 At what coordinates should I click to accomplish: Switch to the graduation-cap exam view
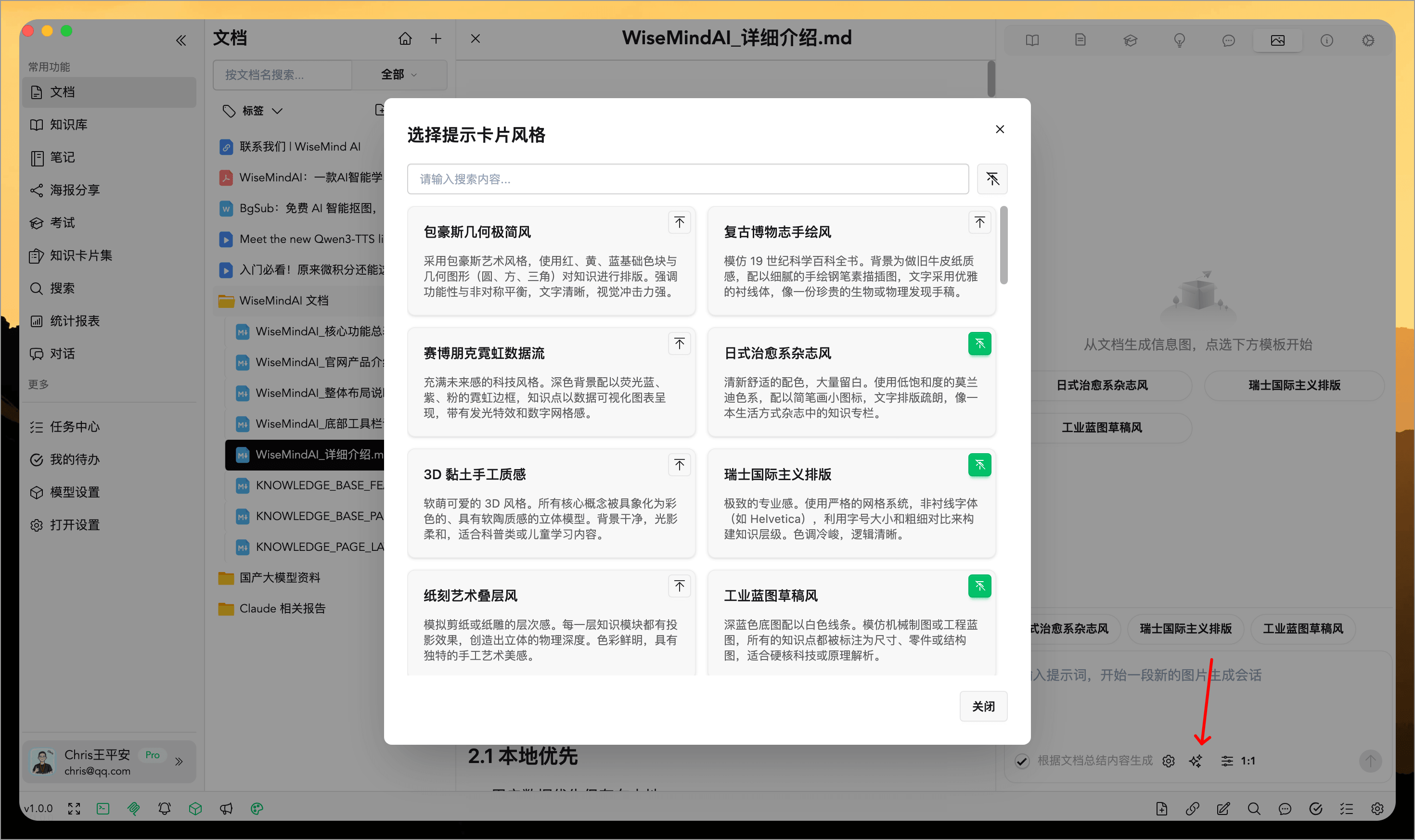click(x=1130, y=40)
